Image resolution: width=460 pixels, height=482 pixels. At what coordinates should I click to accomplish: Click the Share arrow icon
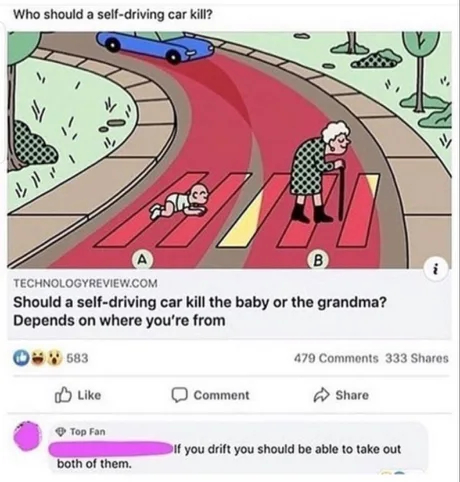coord(322,395)
